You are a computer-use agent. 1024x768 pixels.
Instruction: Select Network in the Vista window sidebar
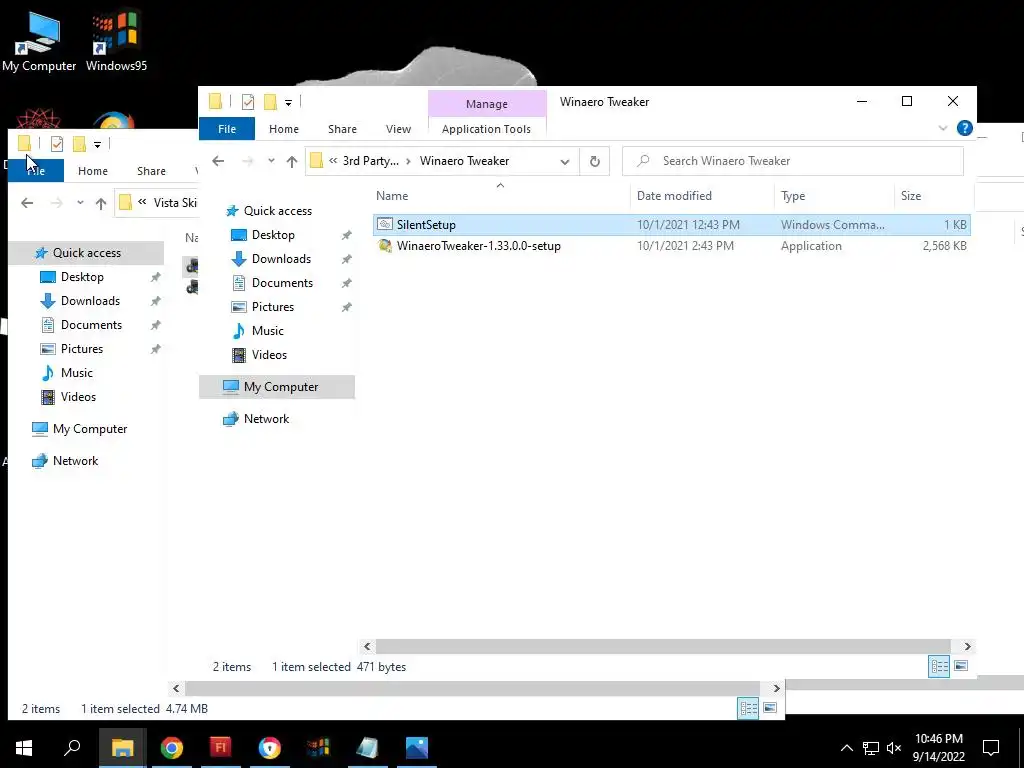pyautogui.click(x=75, y=461)
